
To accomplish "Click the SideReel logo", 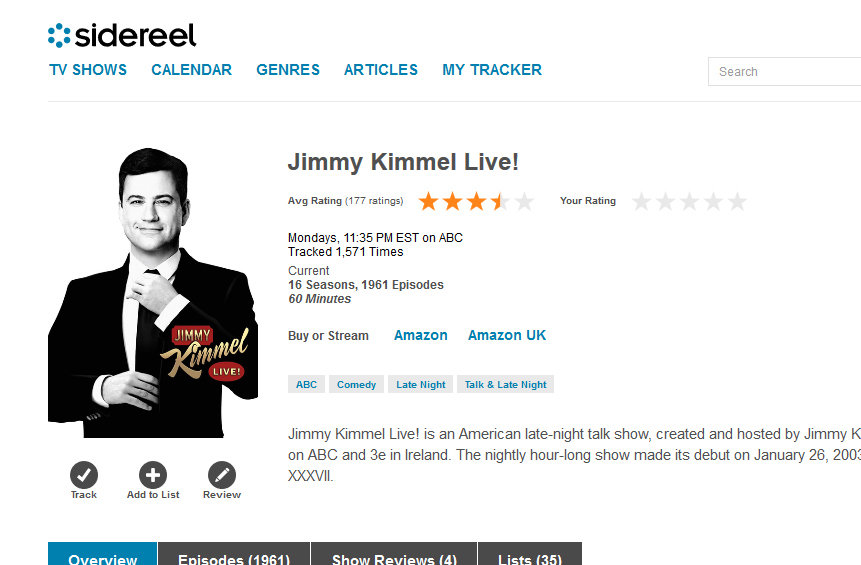I will point(122,35).
